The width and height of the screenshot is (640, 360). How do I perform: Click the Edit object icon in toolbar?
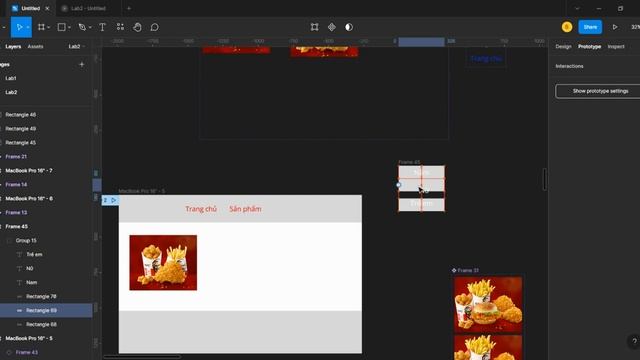click(314, 27)
